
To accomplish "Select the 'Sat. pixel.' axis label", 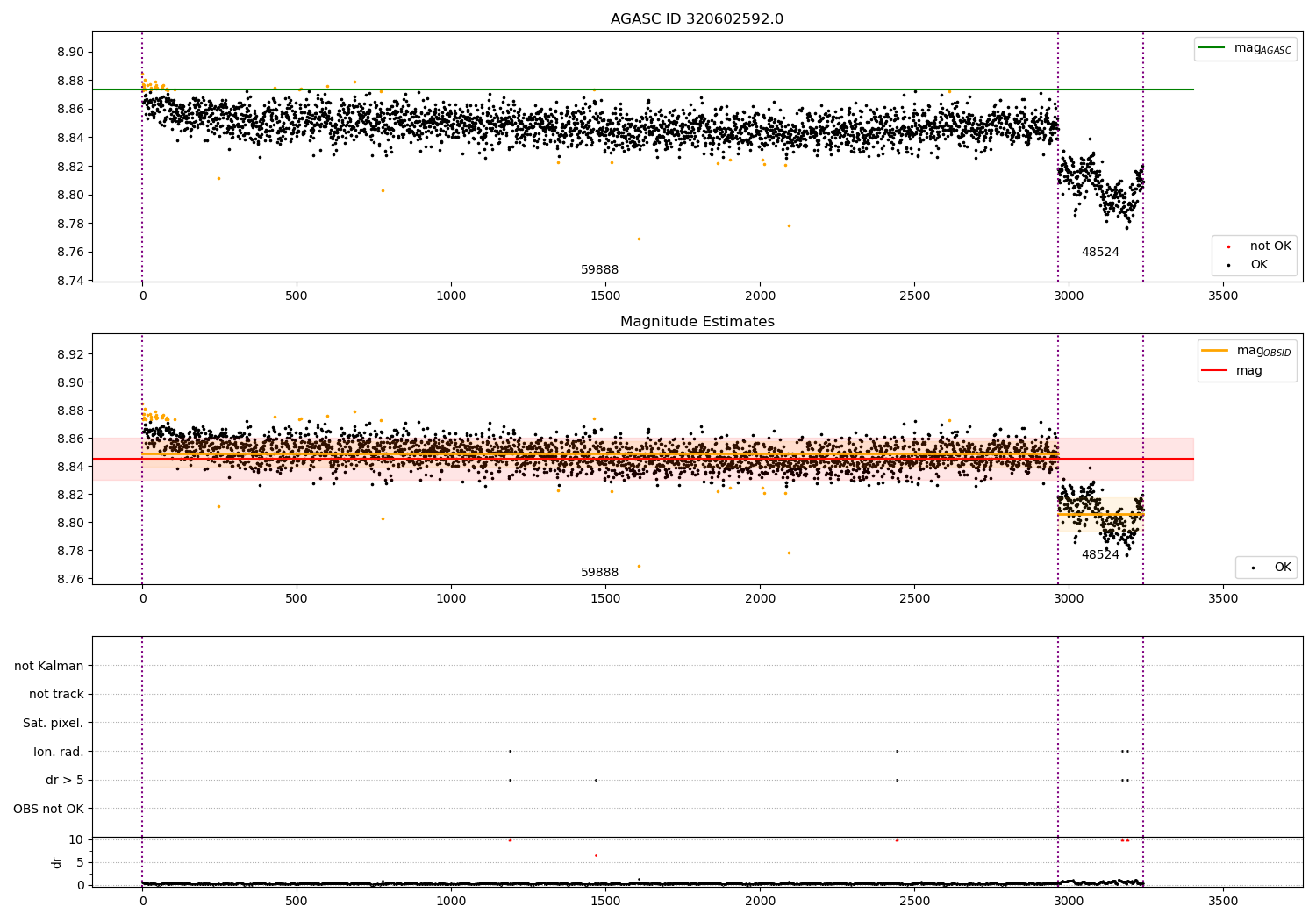I will click(x=53, y=723).
